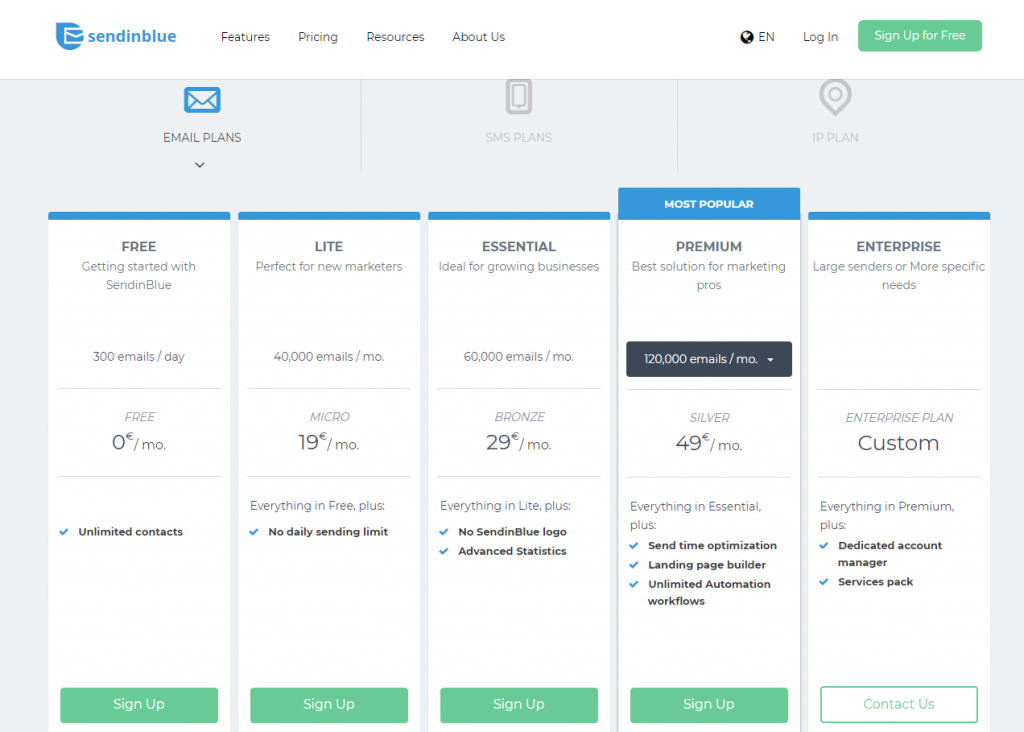Click checkmark beside No daily sending limit

click(x=253, y=532)
